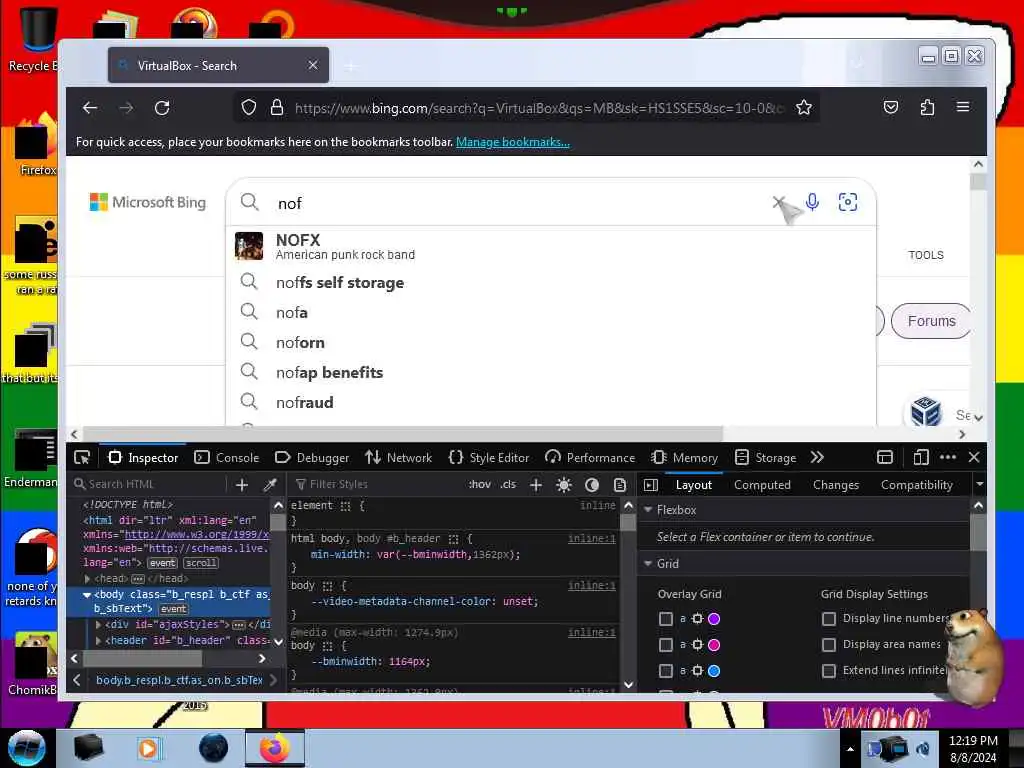Open the Microsoft Bing logo home link

(x=148, y=202)
